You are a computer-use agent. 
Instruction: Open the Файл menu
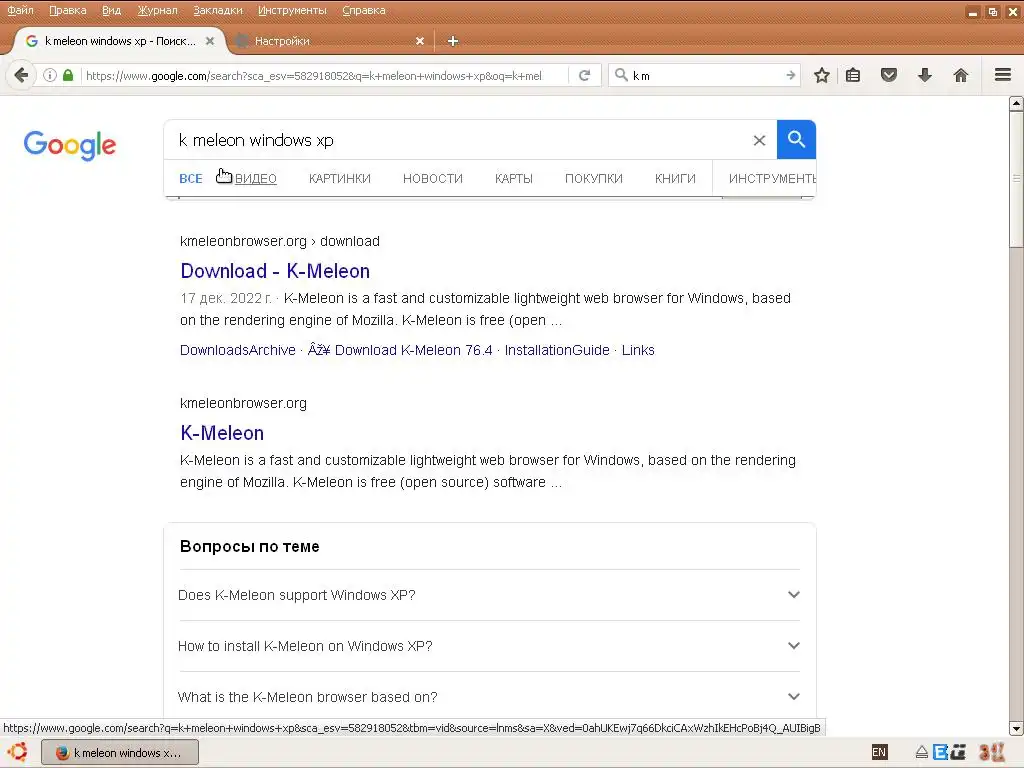[20, 10]
